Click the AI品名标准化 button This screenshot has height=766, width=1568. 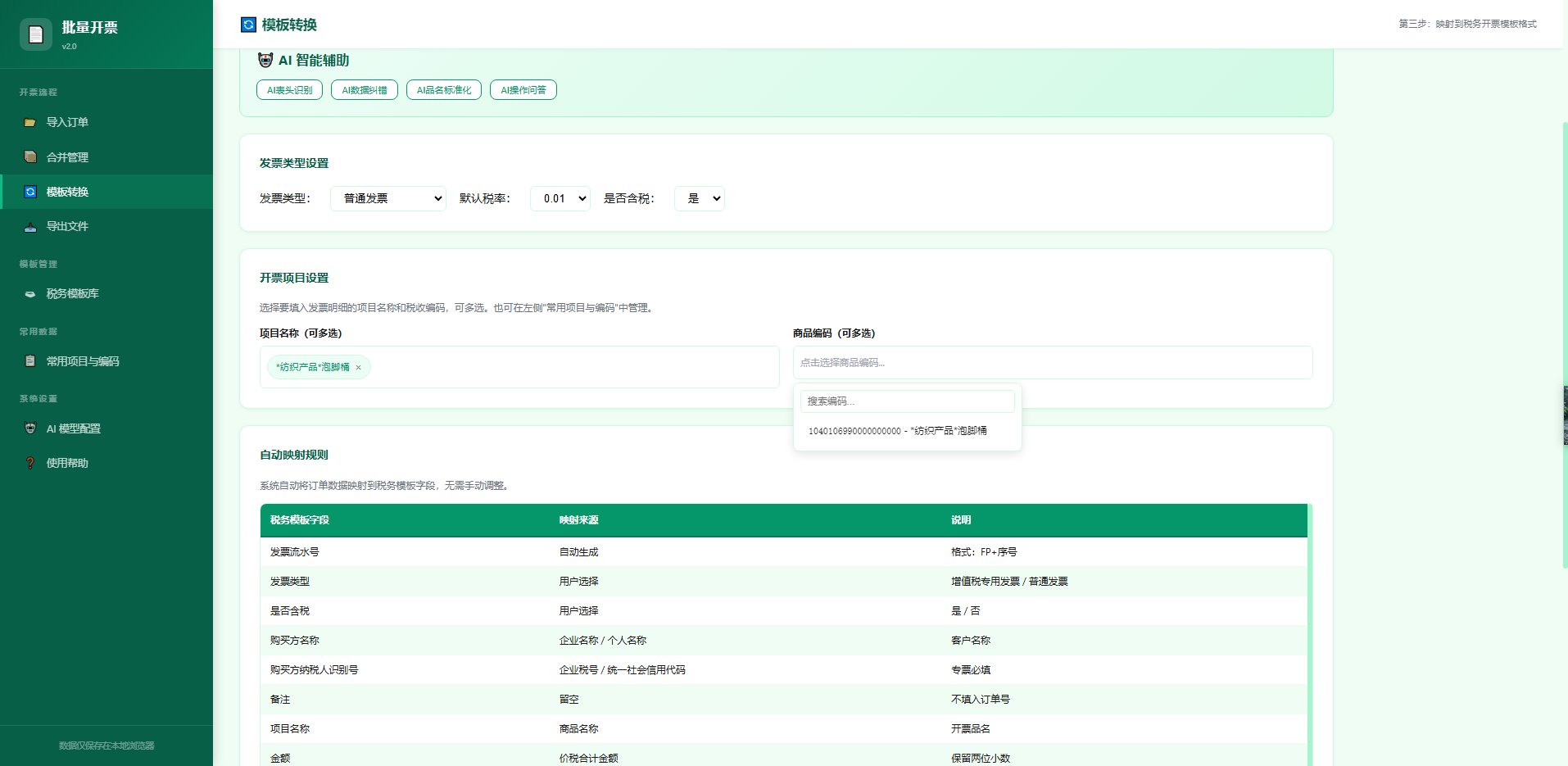(444, 90)
